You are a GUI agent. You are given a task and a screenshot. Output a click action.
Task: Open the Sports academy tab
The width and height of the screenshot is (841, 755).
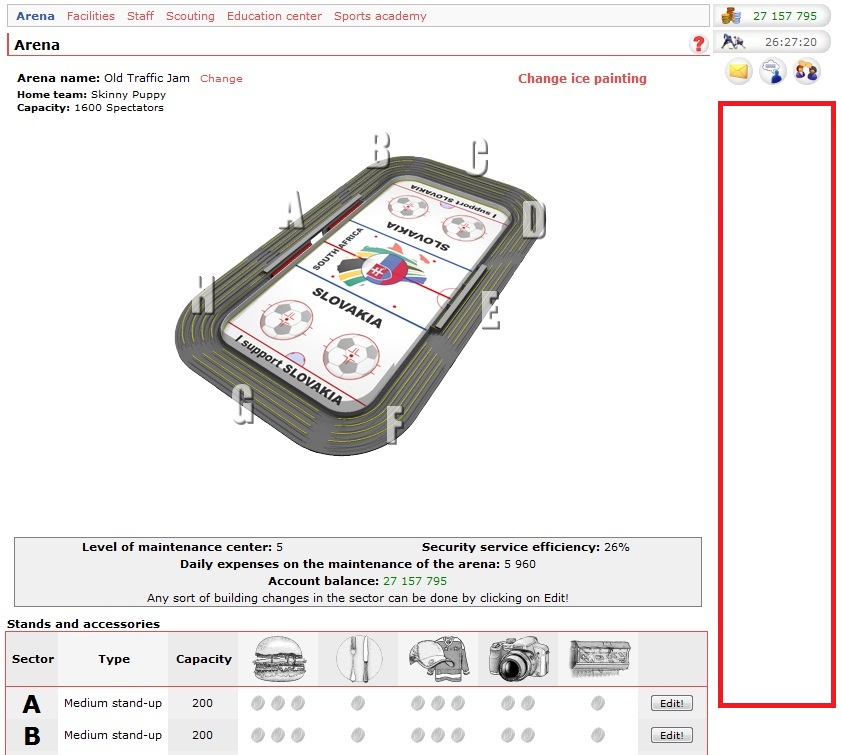[380, 16]
